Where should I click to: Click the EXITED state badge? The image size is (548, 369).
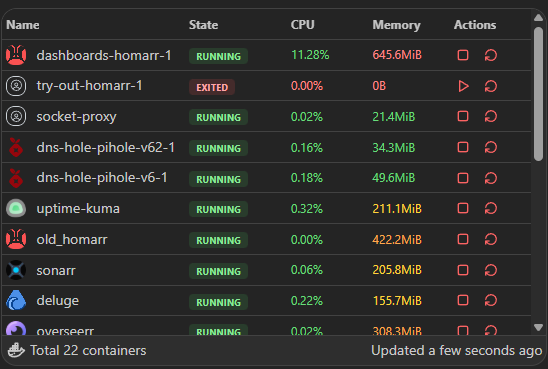212,87
